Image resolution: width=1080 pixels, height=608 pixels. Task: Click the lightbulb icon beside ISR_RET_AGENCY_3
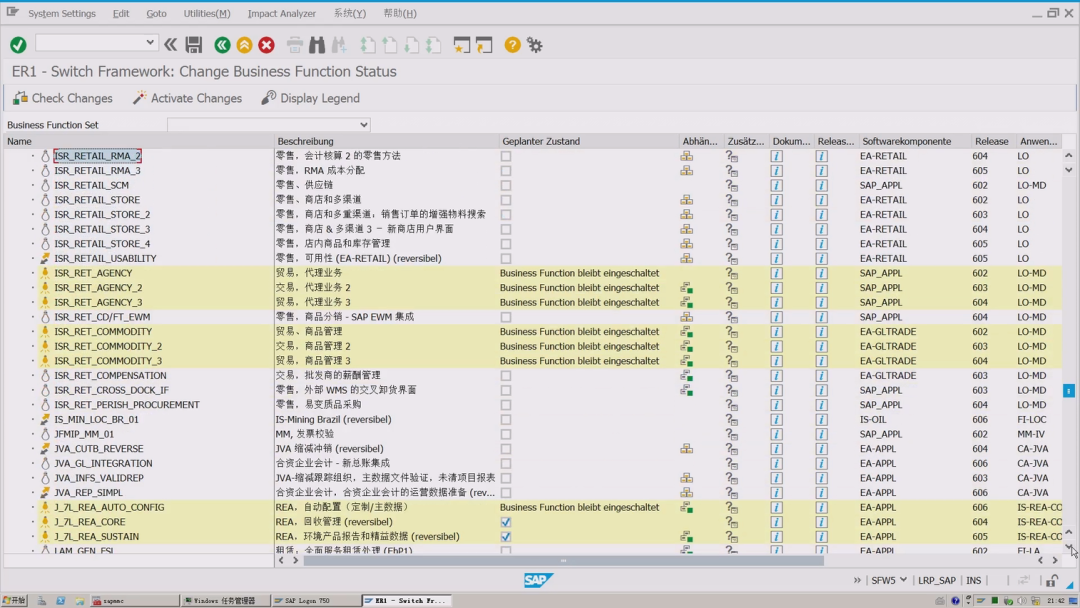[45, 302]
